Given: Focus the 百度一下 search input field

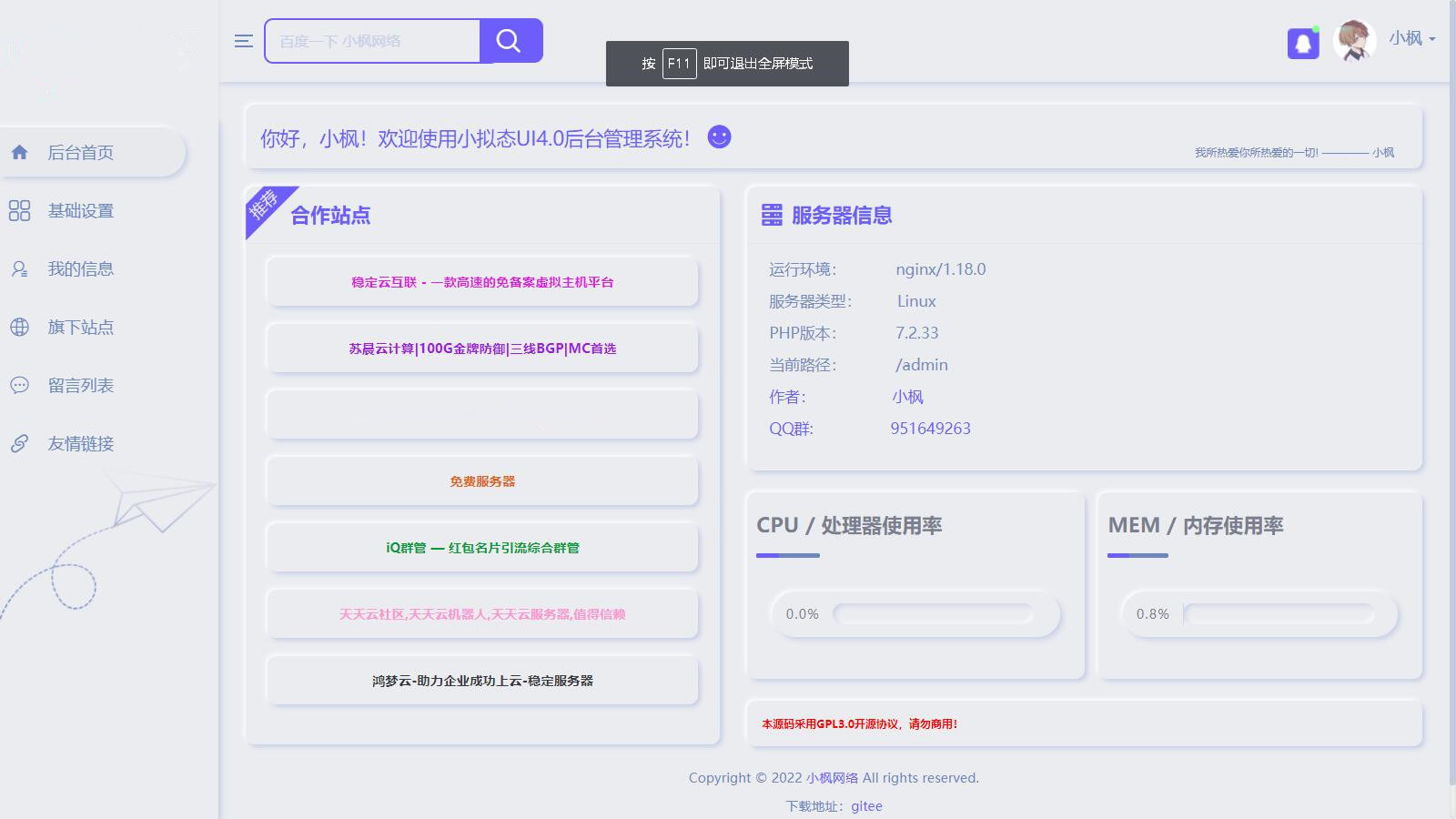Looking at the screenshot, I should point(372,41).
